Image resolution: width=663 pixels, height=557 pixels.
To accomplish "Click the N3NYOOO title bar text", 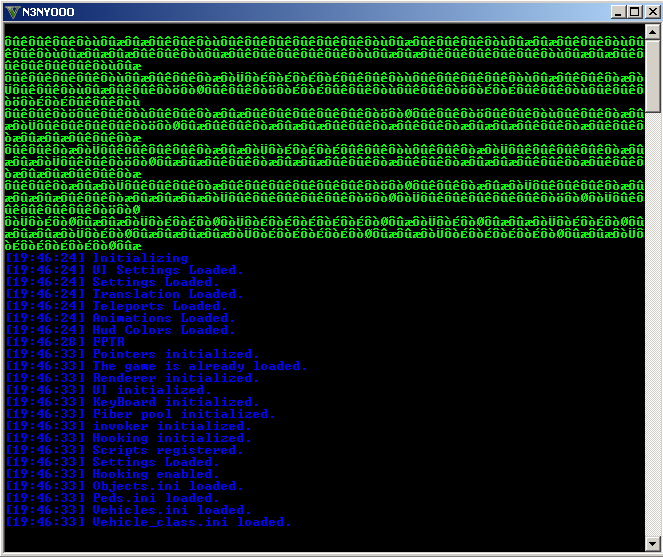I will [x=48, y=12].
